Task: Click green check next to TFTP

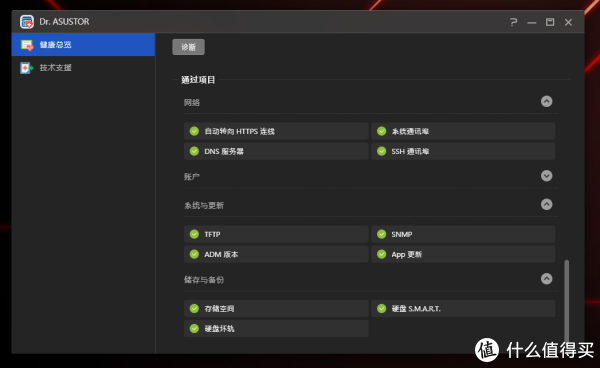Action: click(x=194, y=234)
